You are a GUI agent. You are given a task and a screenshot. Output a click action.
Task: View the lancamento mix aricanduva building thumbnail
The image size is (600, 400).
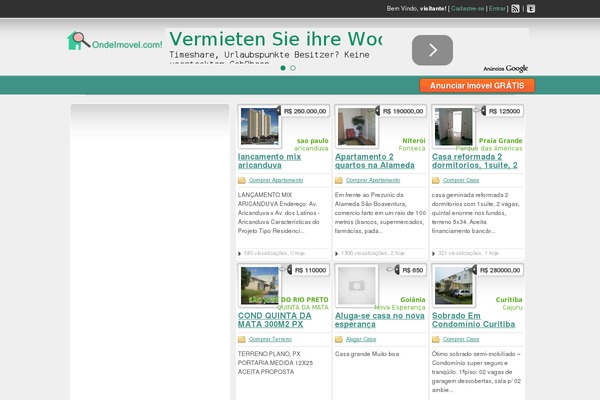(260, 128)
